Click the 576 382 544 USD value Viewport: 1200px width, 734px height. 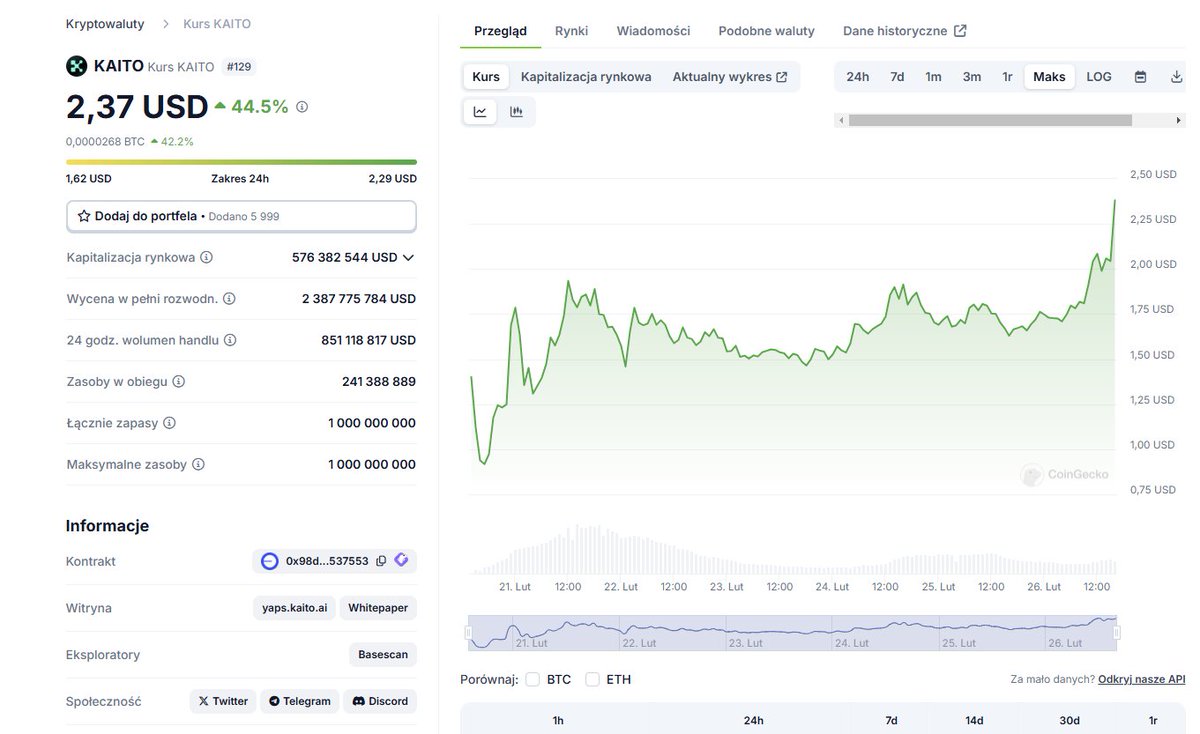click(345, 257)
